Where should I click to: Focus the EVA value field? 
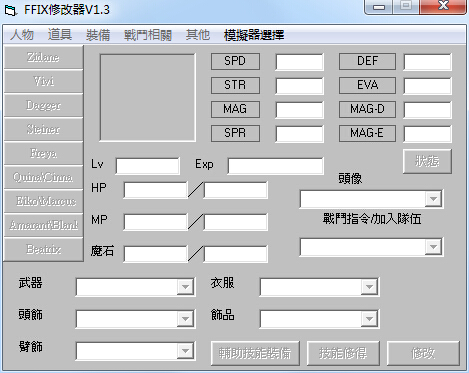427,86
